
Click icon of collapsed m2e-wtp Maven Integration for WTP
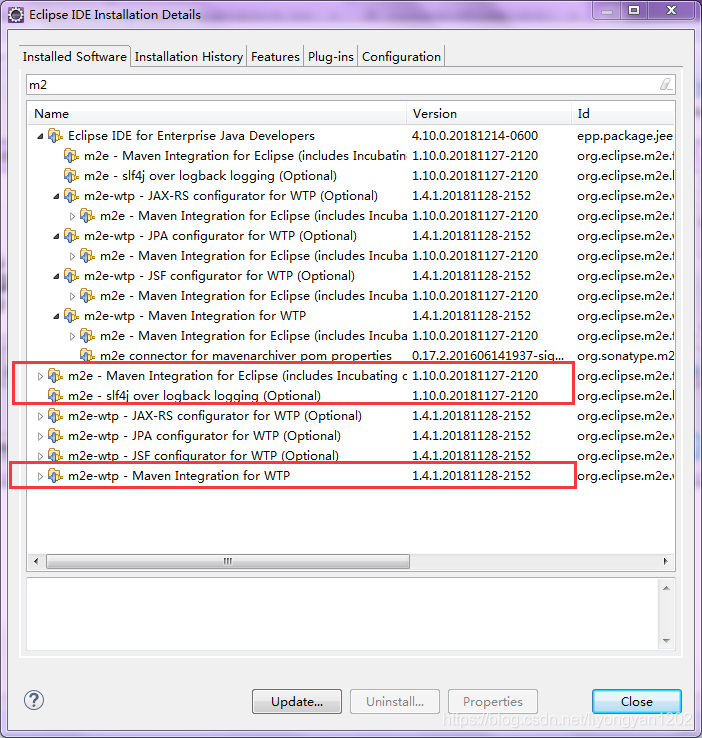pos(56,476)
